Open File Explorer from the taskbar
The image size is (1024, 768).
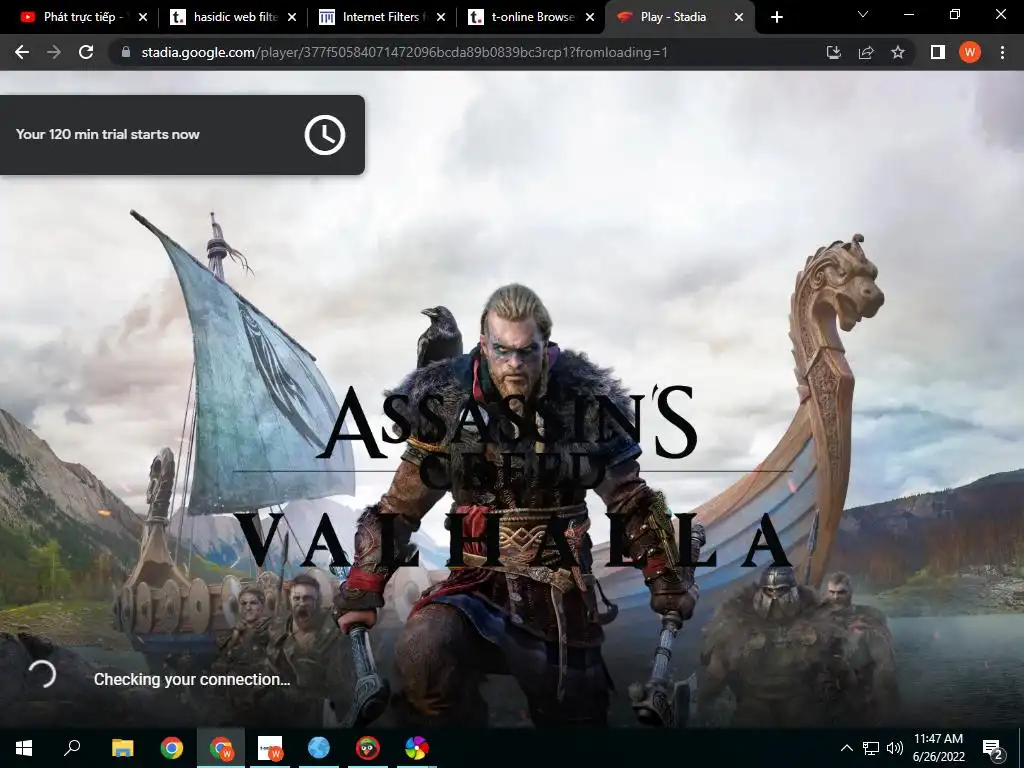click(x=122, y=748)
